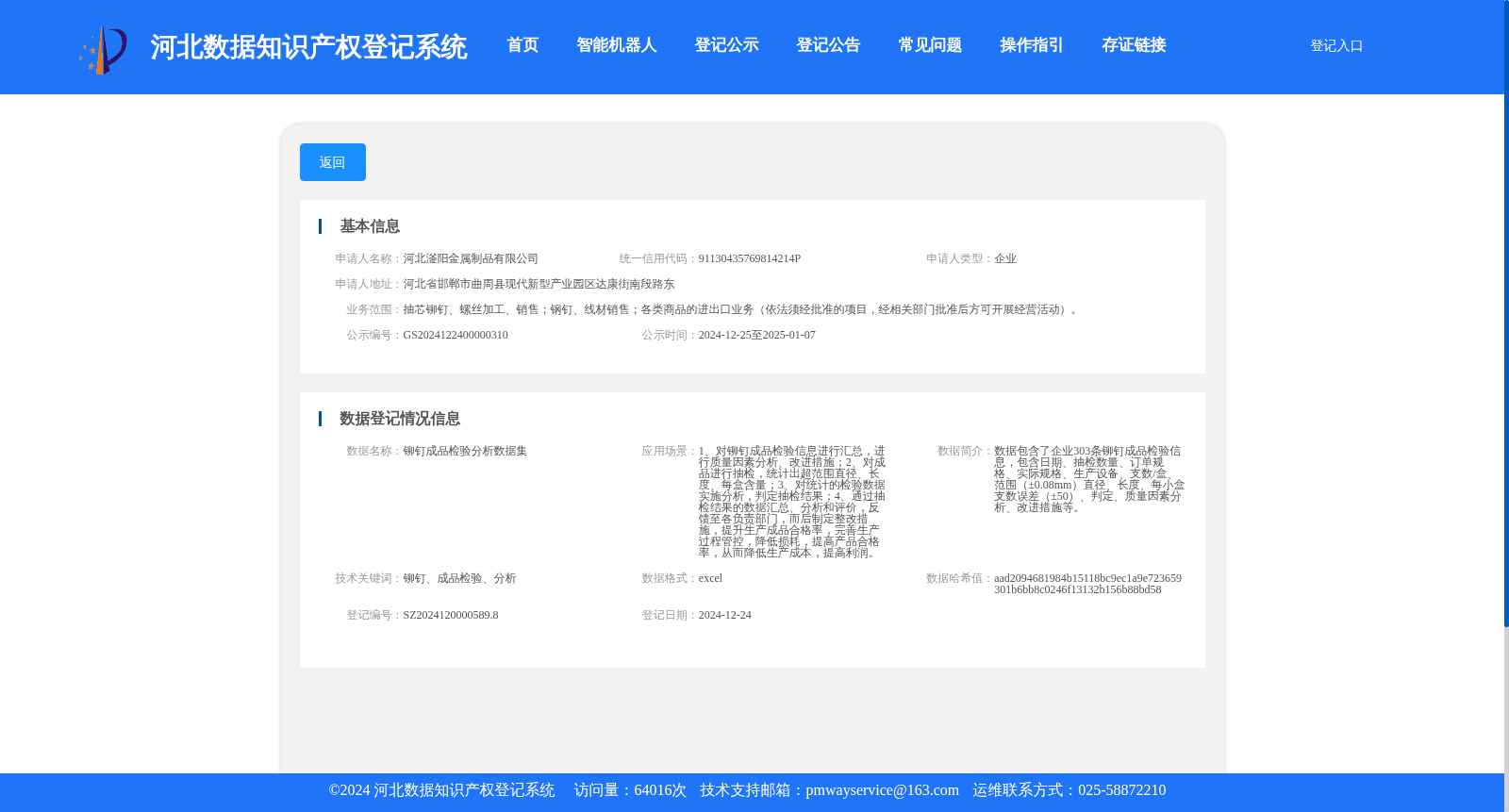Select data format value excel
The height and width of the screenshot is (812, 1509).
(710, 578)
